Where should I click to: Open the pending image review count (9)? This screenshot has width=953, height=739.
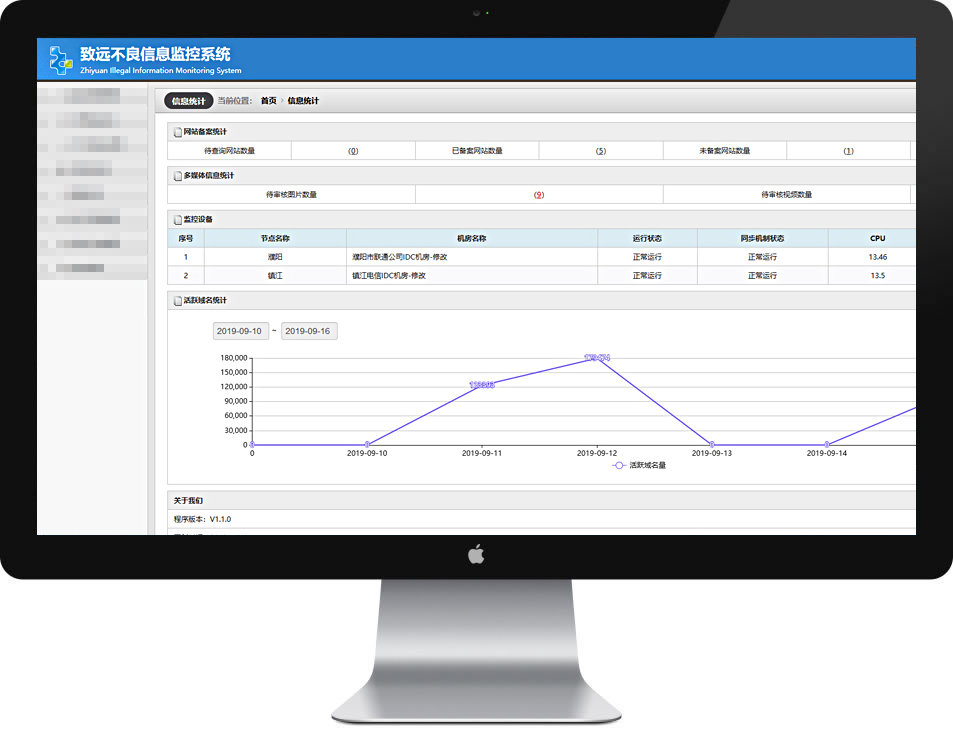539,195
